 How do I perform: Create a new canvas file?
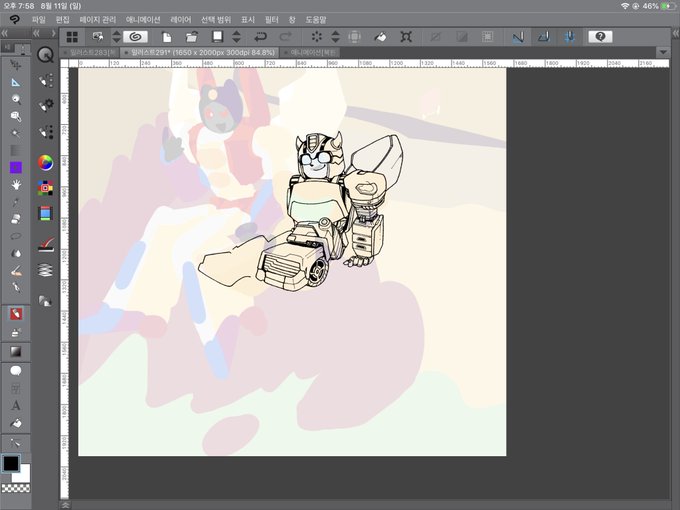coord(167,37)
